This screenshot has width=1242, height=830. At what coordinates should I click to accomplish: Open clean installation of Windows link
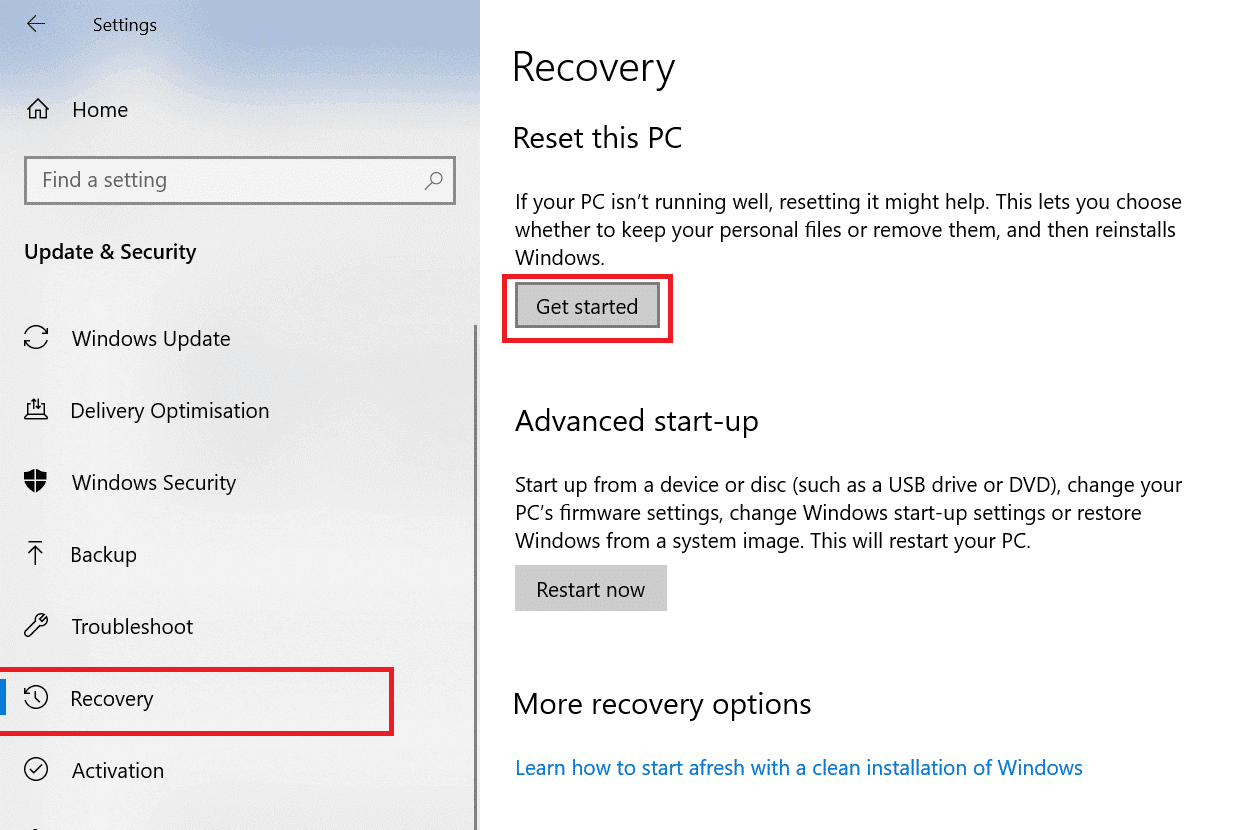(798, 768)
